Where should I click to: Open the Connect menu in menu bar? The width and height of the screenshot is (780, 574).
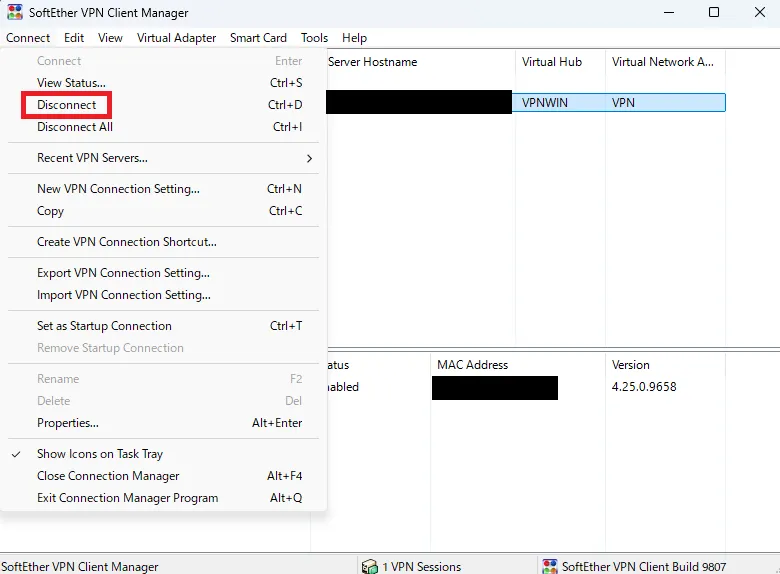[28, 38]
